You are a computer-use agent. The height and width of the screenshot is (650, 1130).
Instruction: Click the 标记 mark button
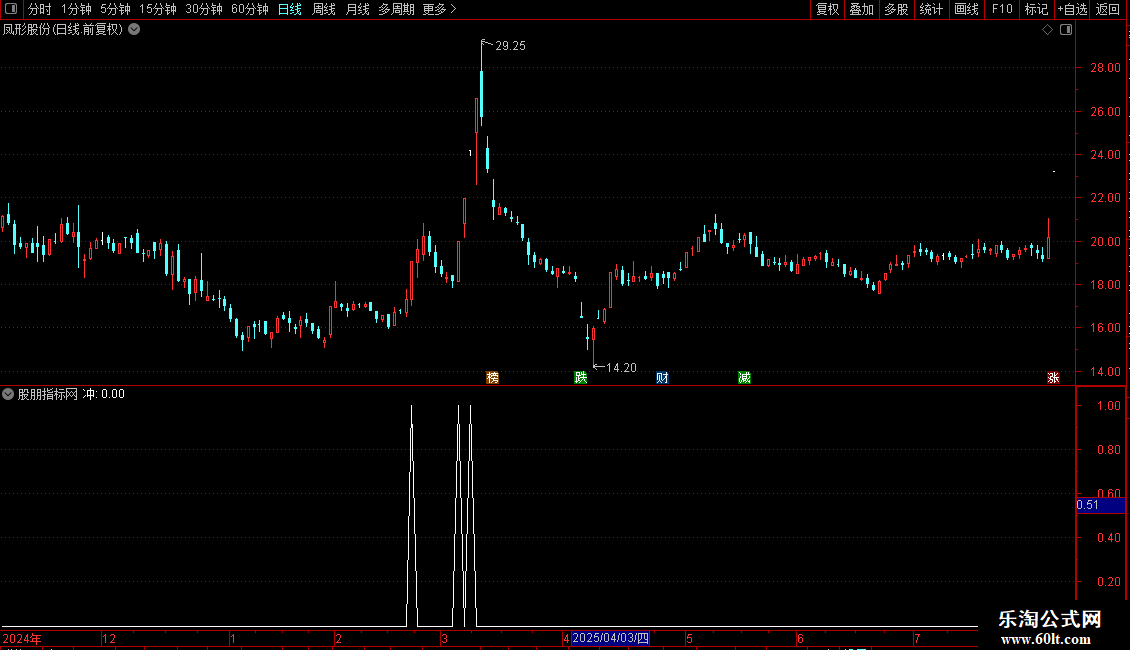(1036, 9)
